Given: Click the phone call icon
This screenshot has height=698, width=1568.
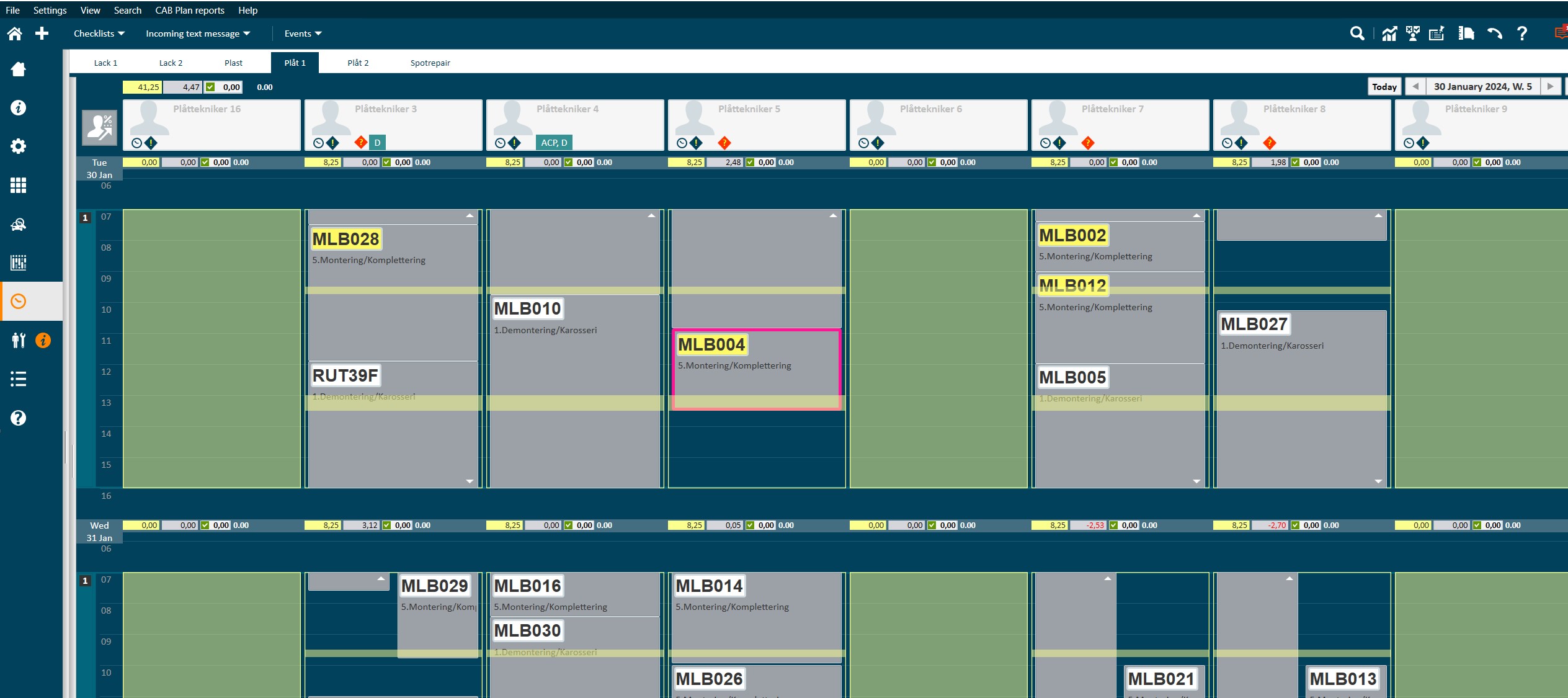Looking at the screenshot, I should click(1494, 34).
